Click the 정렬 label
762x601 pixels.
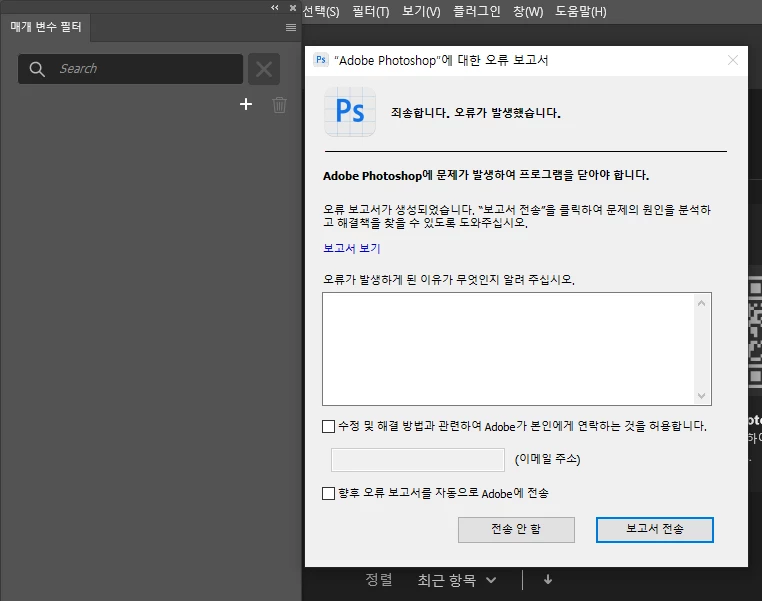coord(379,580)
